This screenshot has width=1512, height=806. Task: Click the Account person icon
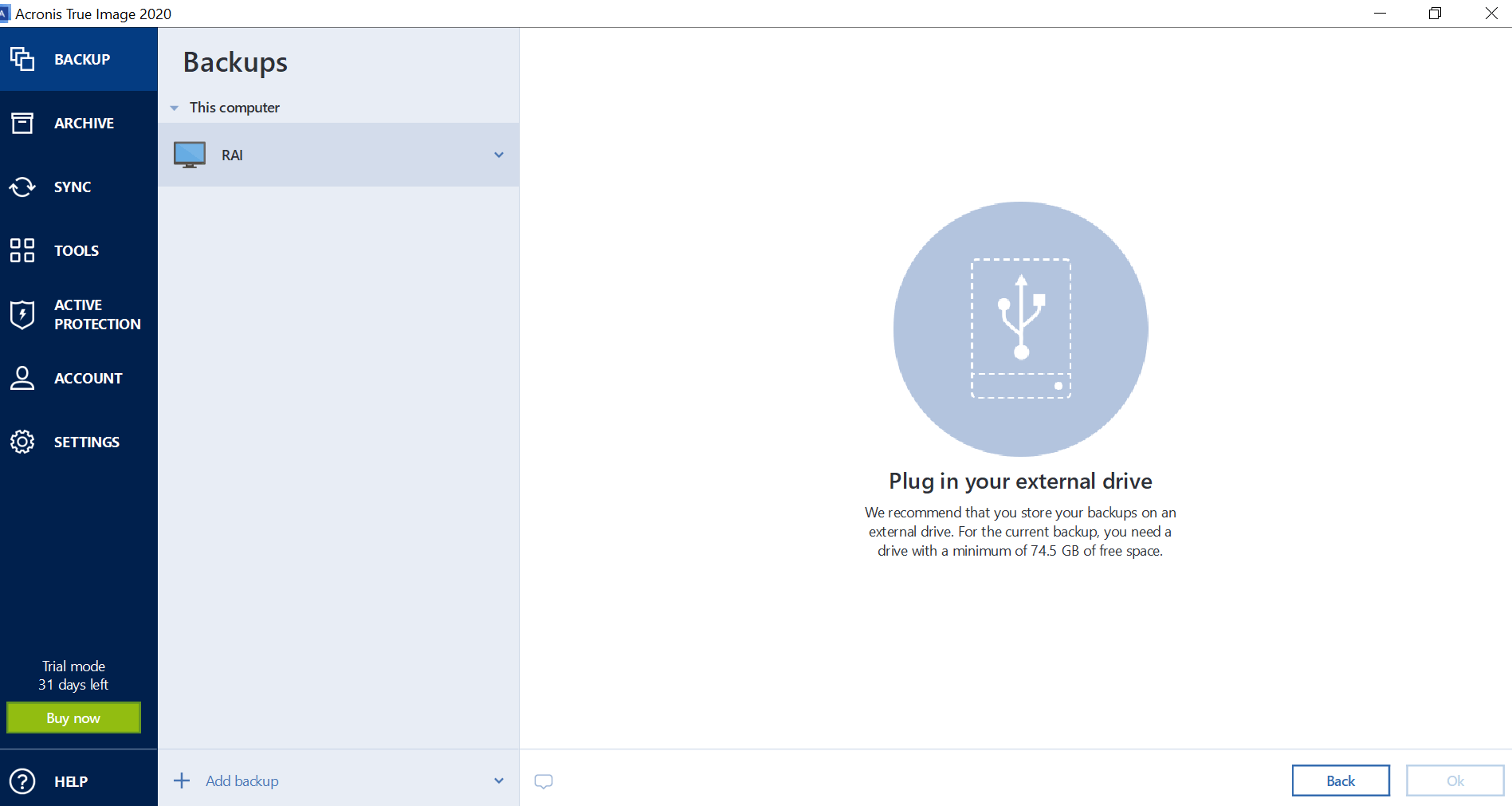[x=22, y=378]
